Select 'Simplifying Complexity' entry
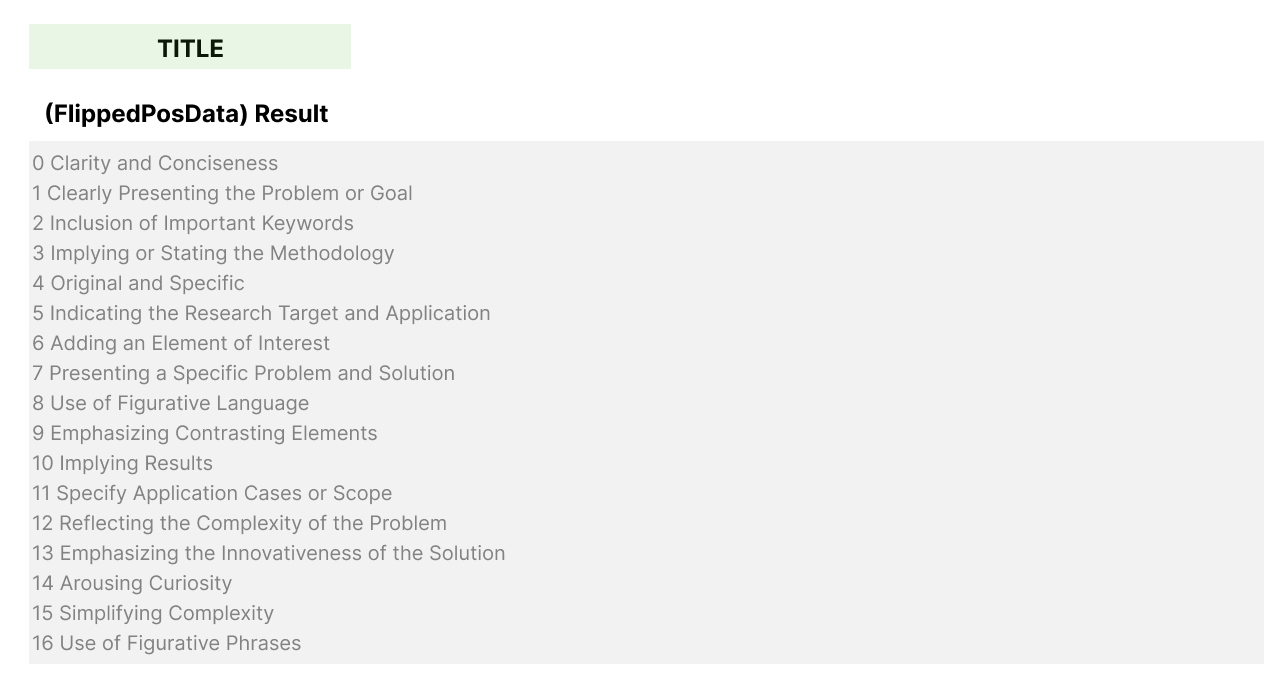 pos(153,613)
